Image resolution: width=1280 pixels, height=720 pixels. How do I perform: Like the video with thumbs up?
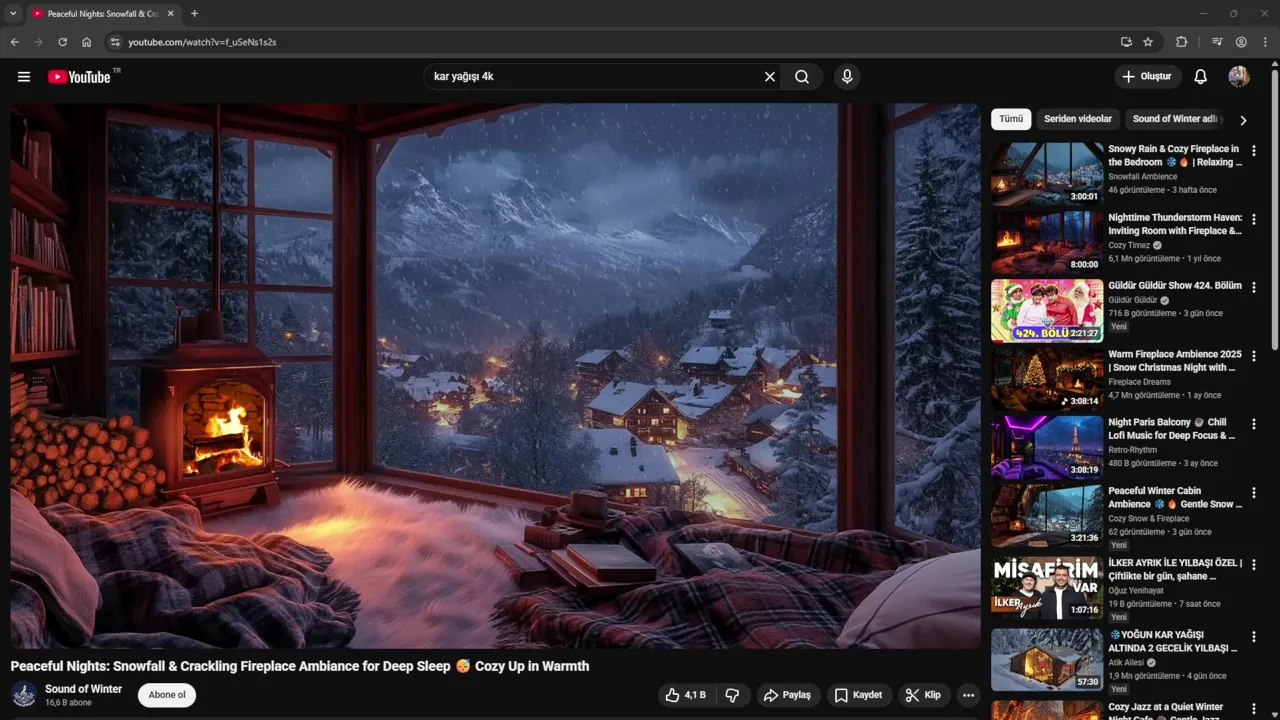(686, 695)
